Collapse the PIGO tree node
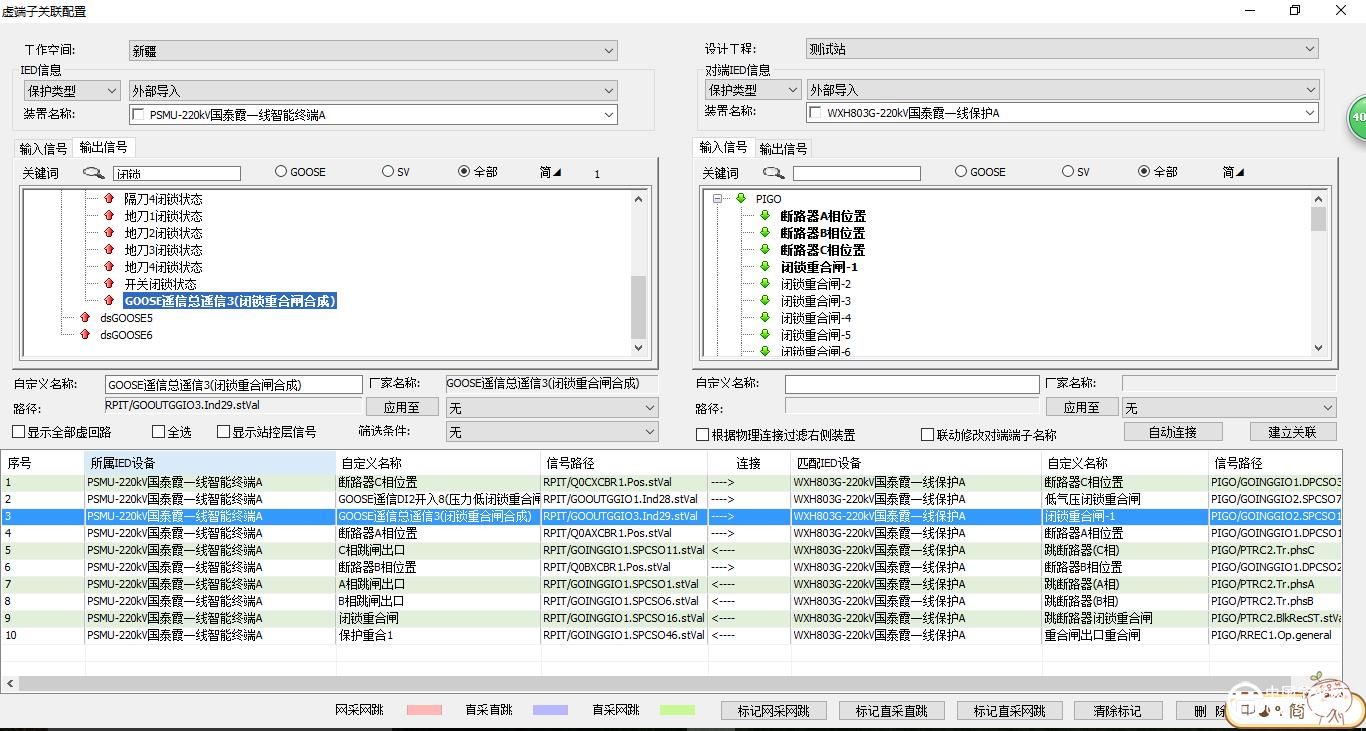 pos(718,199)
